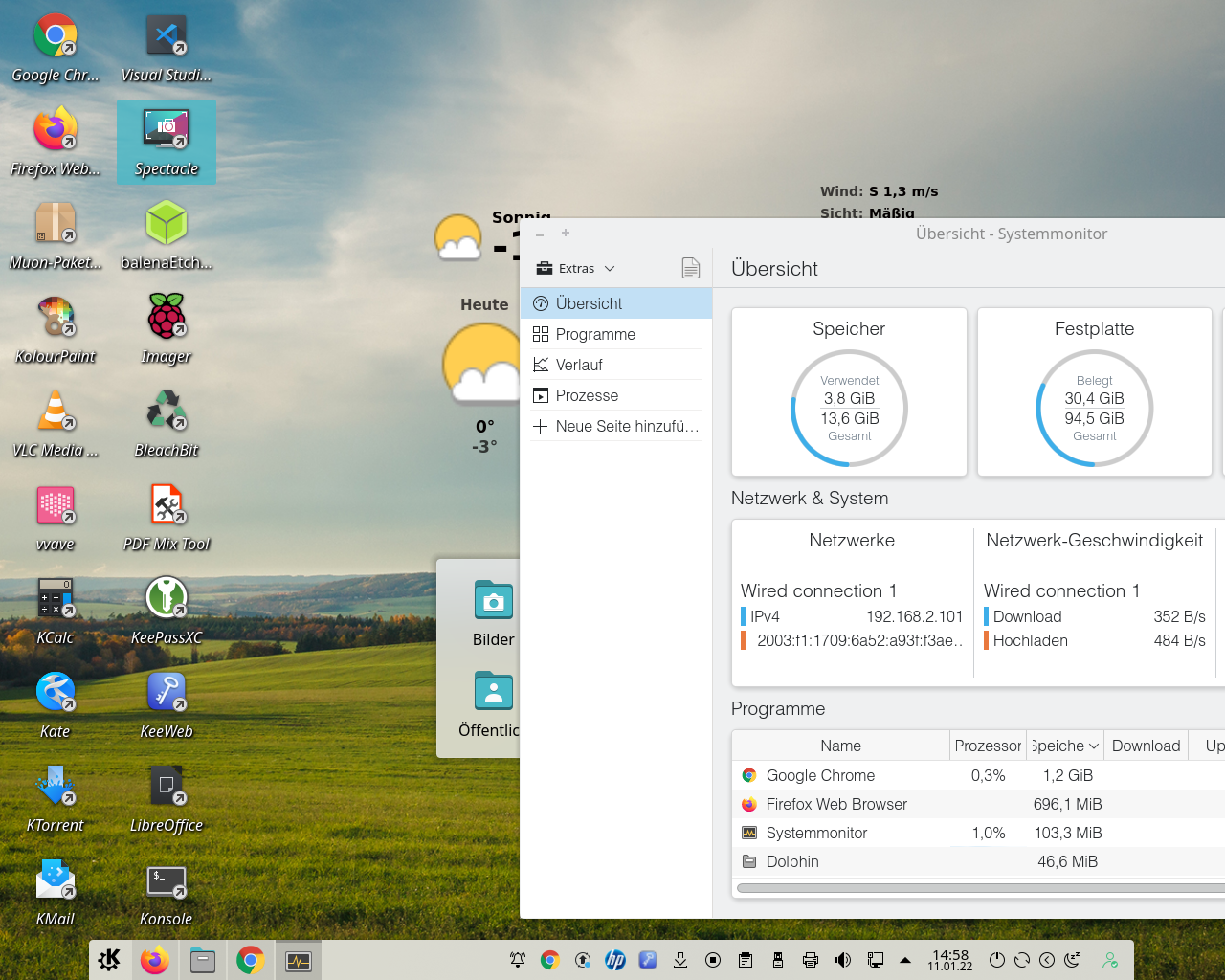Open Dolphin file manager from taskbar
The height and width of the screenshot is (980, 1225).
(203, 960)
